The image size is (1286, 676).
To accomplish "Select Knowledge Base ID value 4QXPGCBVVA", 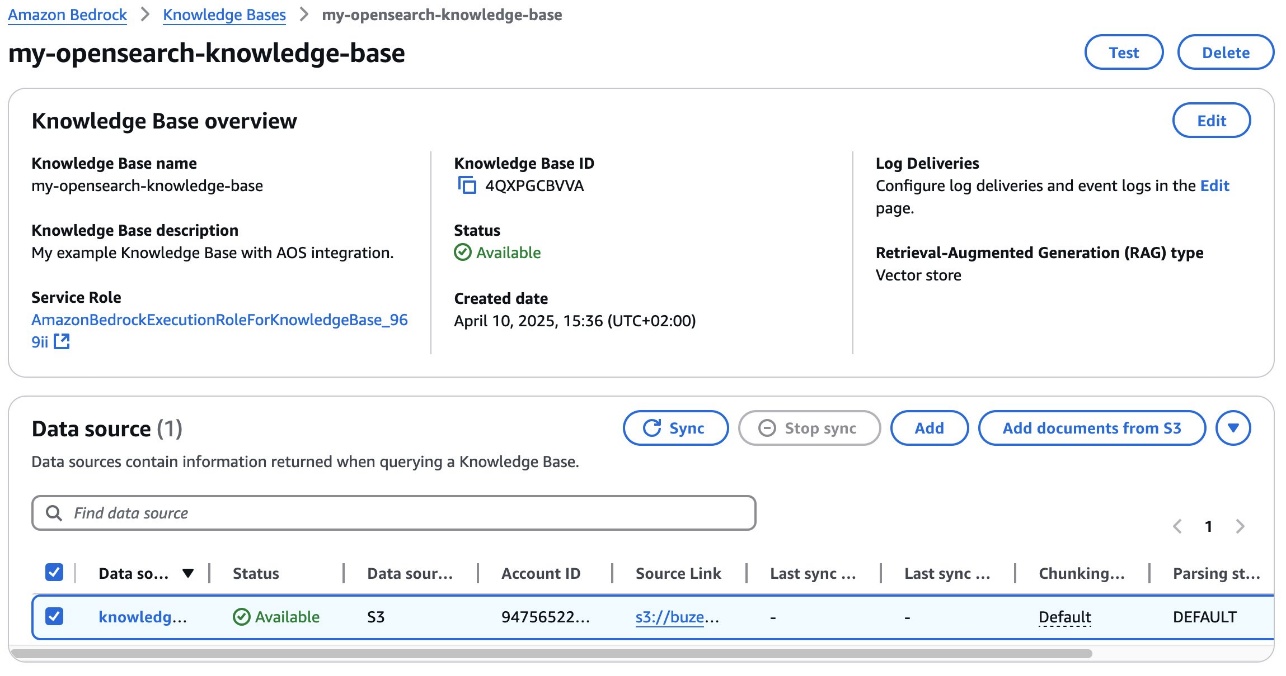I will tap(534, 186).
